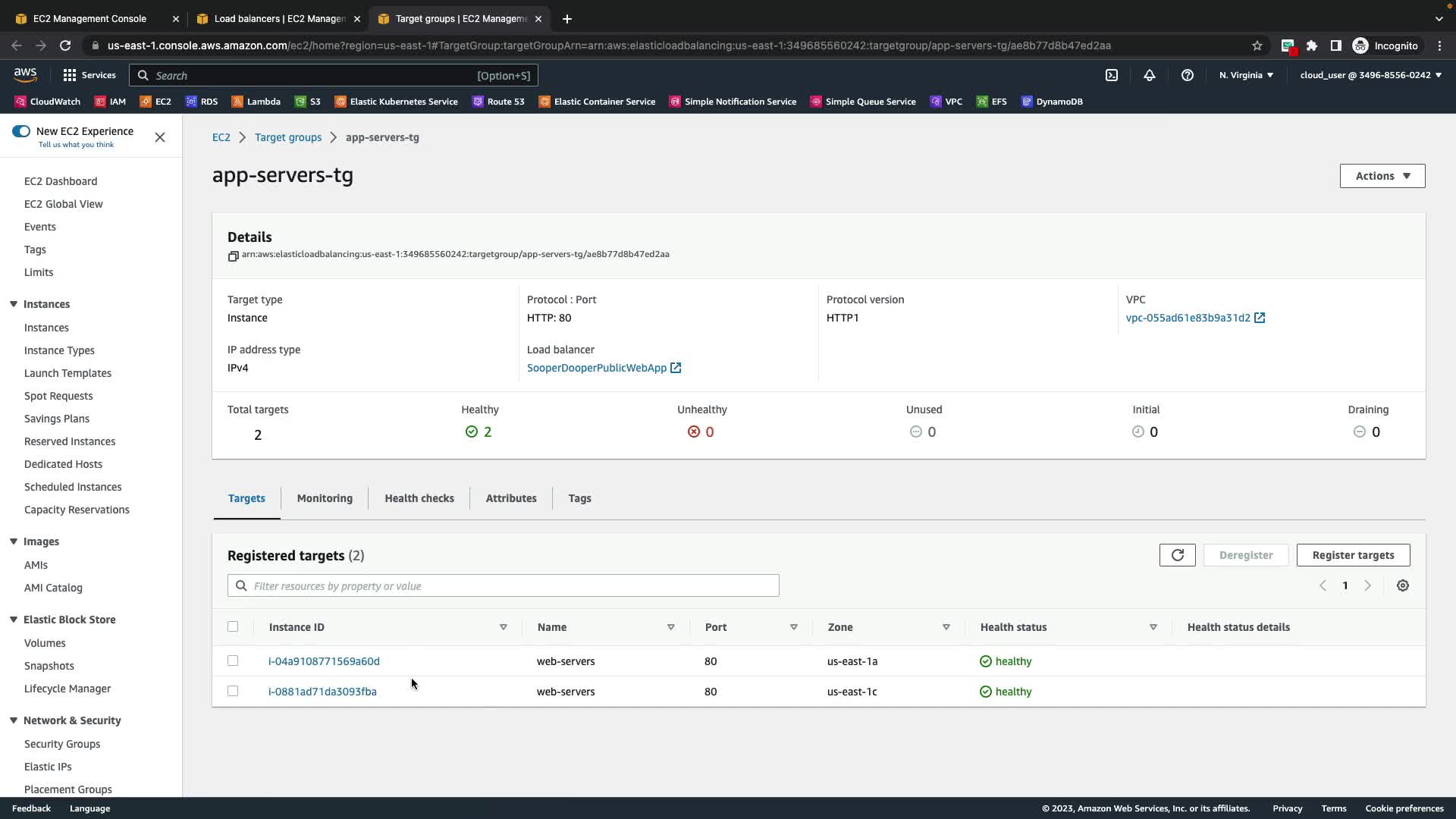
Task: Collapse the Instances sidebar section
Action: [x=14, y=304]
